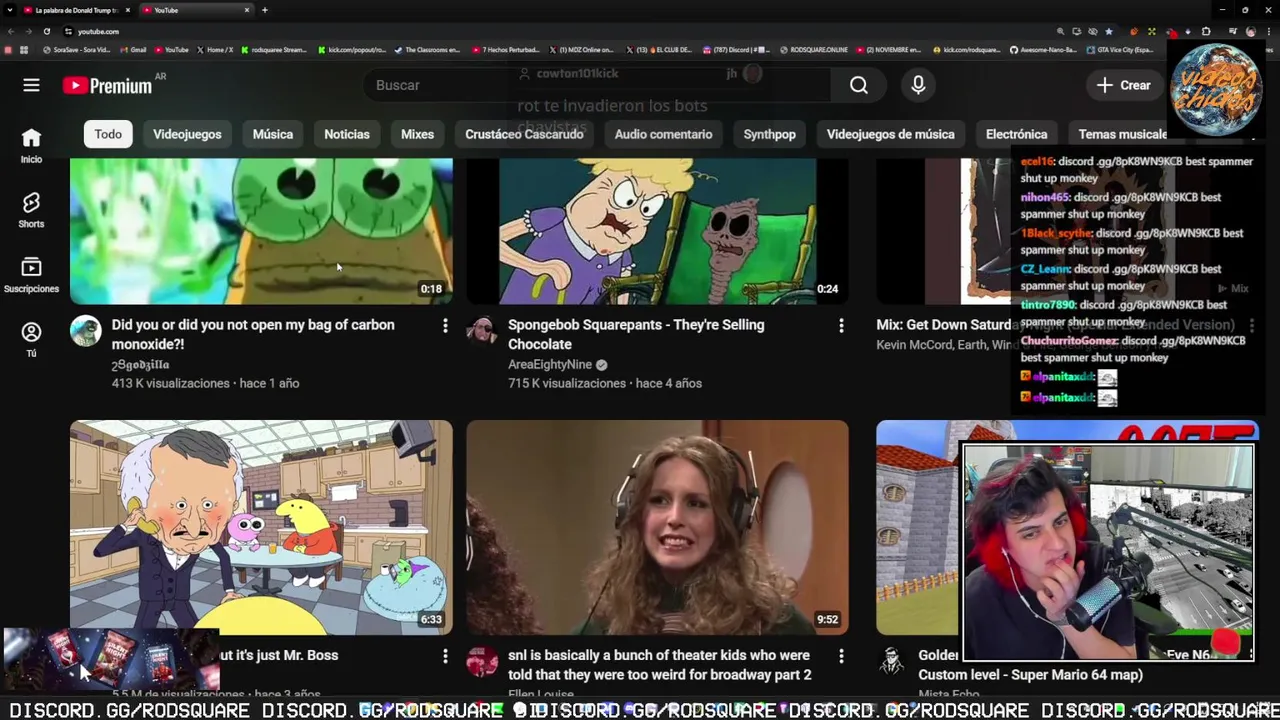Click the YouTube Premium logo

(107, 85)
